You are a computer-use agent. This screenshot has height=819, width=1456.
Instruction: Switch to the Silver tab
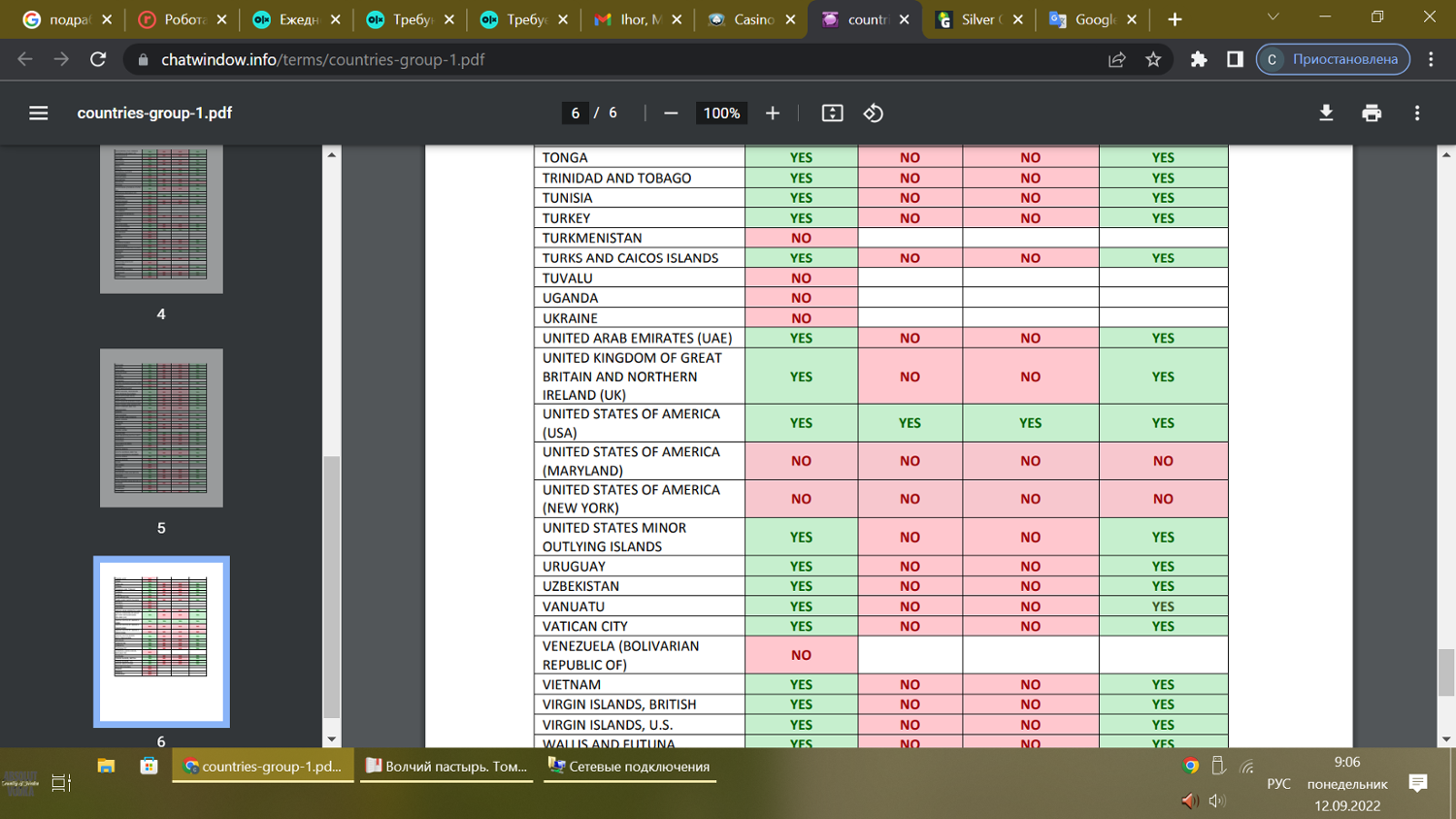tap(977, 19)
